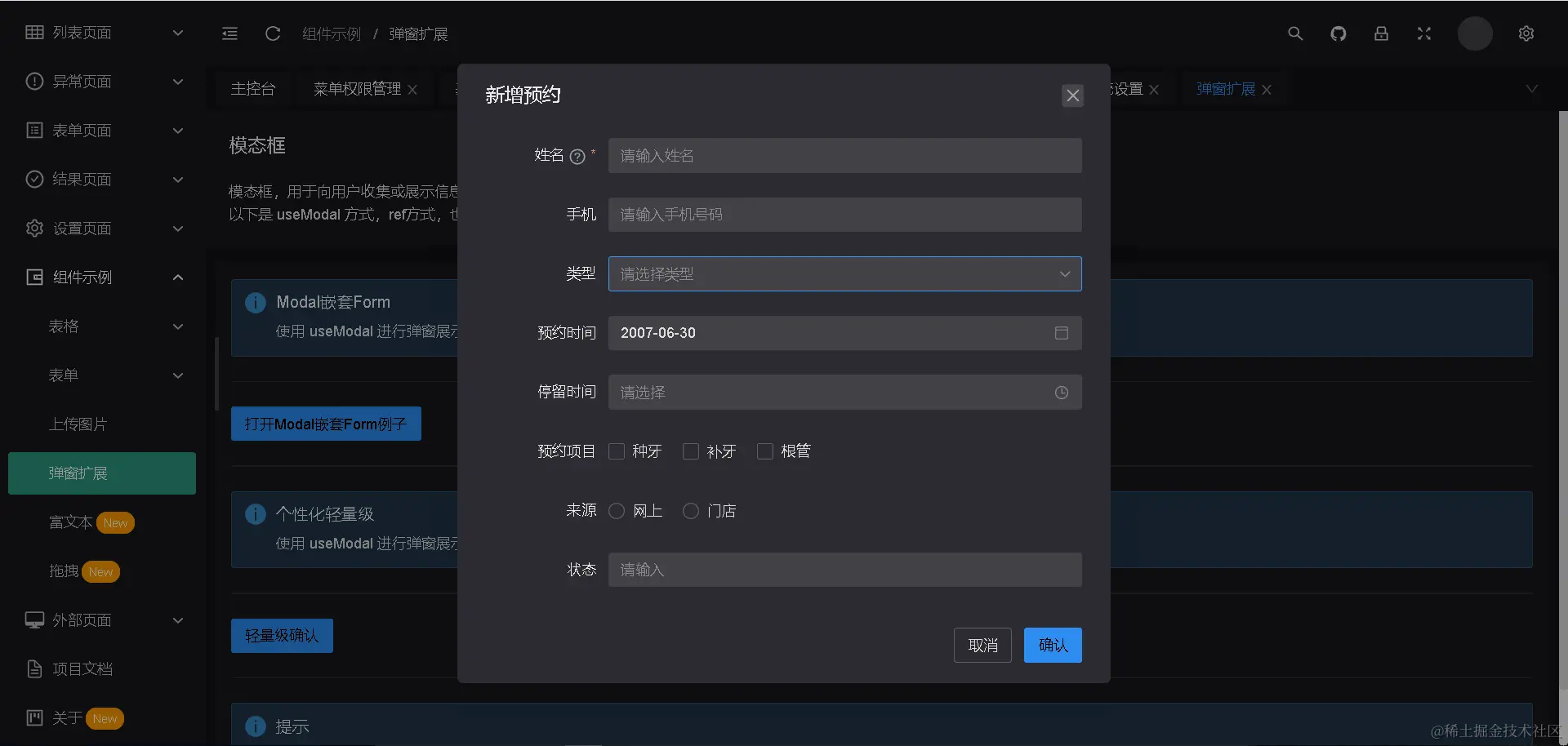Click 组件示例 breadcrumb link
The width and height of the screenshot is (1568, 746).
tap(332, 34)
